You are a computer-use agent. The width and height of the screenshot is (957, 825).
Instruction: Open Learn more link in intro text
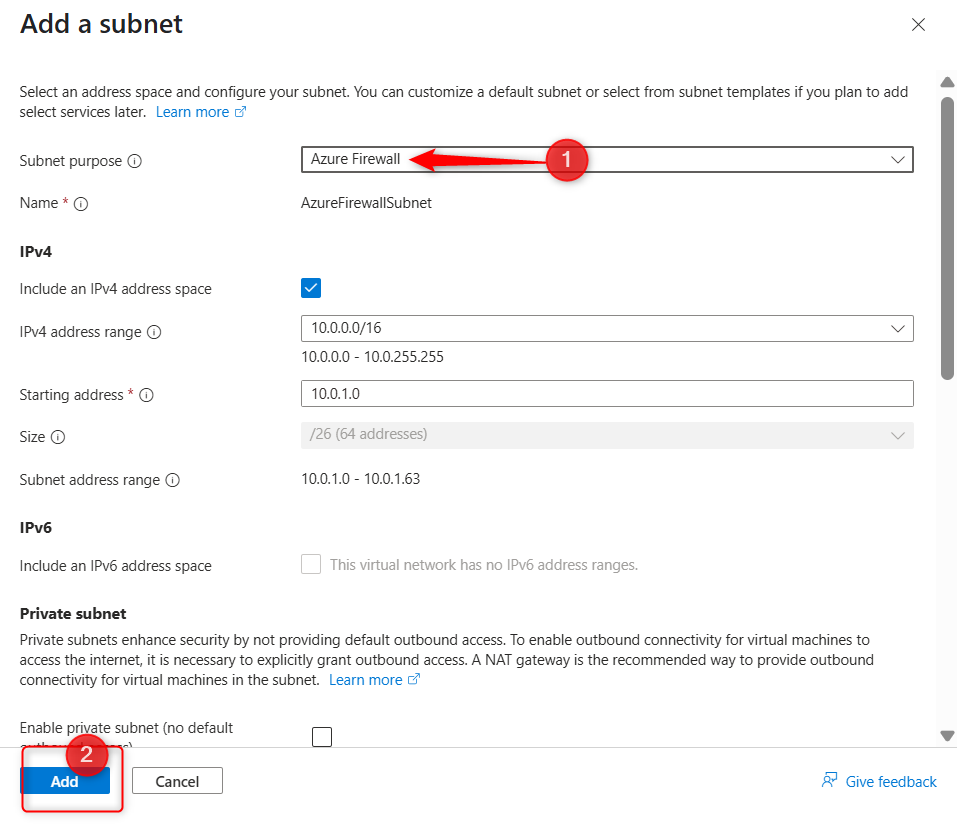tap(192, 112)
